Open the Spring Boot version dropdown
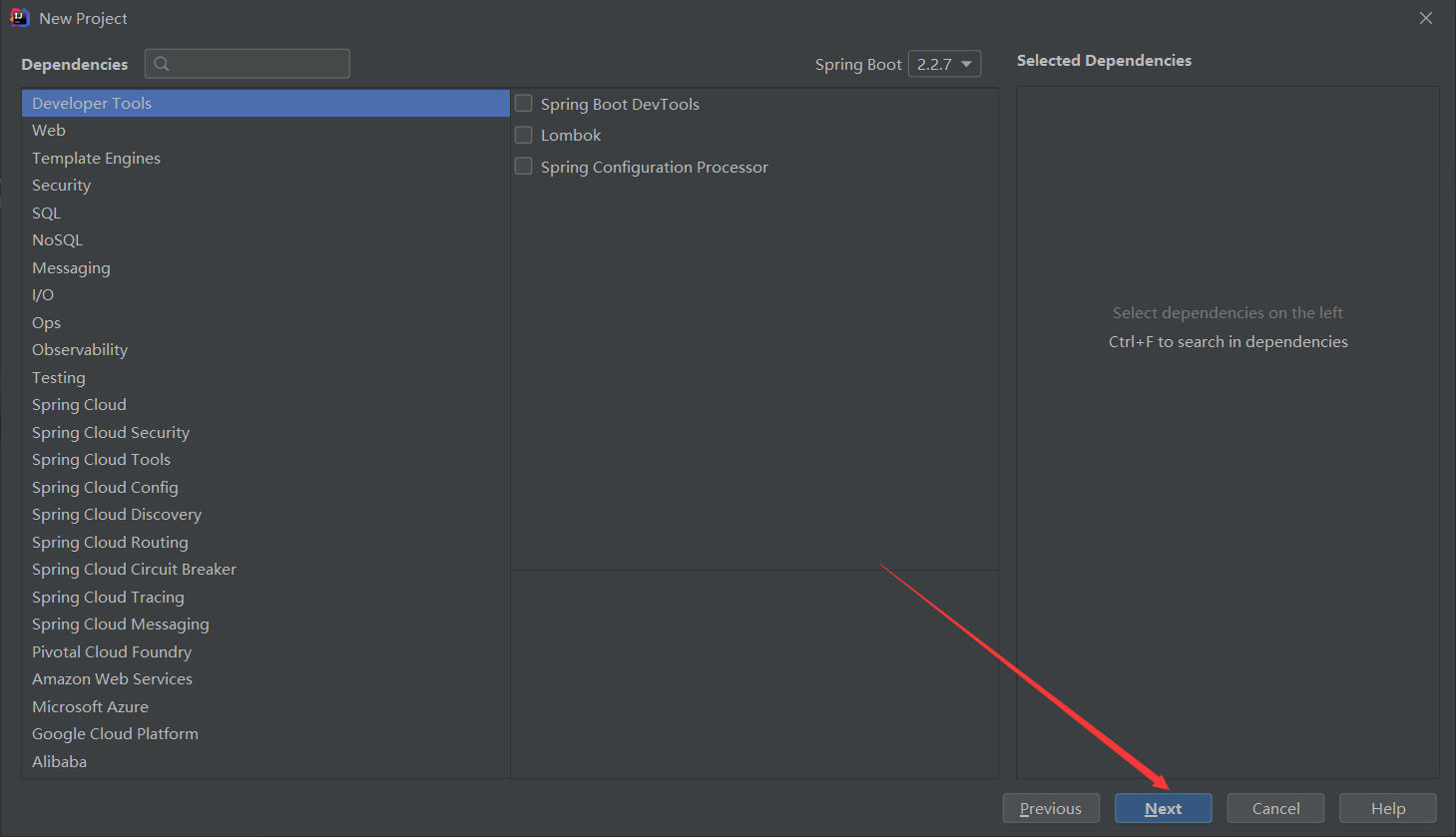Image resolution: width=1456 pixels, height=837 pixels. coord(944,64)
